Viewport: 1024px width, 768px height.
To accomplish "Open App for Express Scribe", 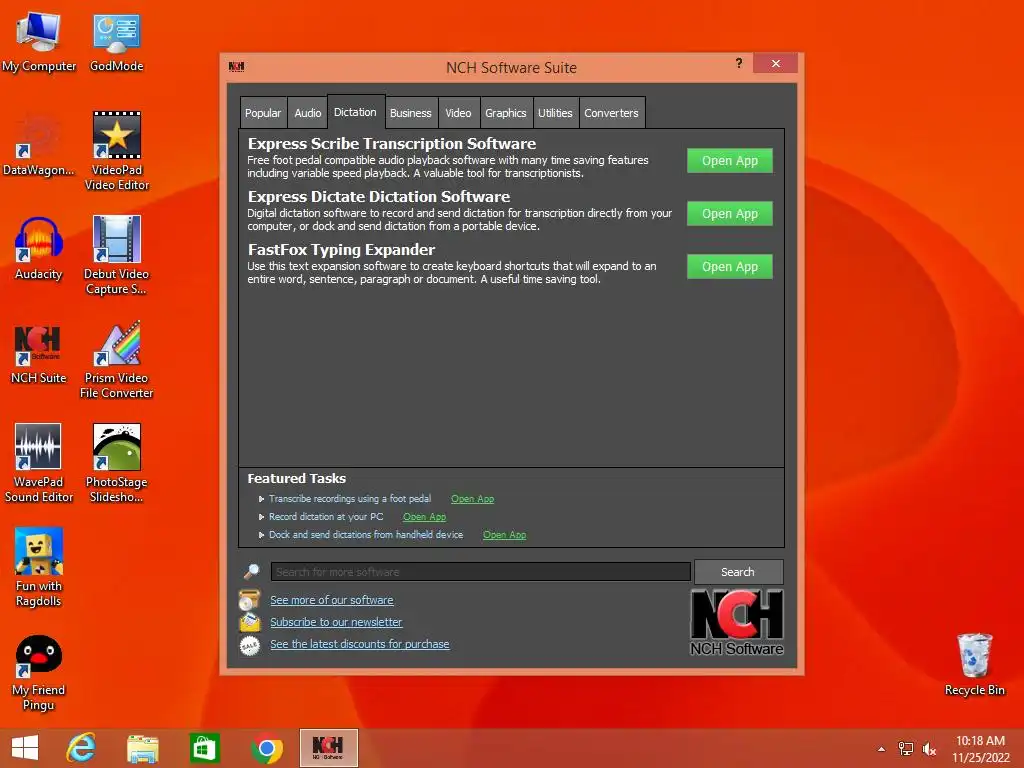I will pos(729,161).
